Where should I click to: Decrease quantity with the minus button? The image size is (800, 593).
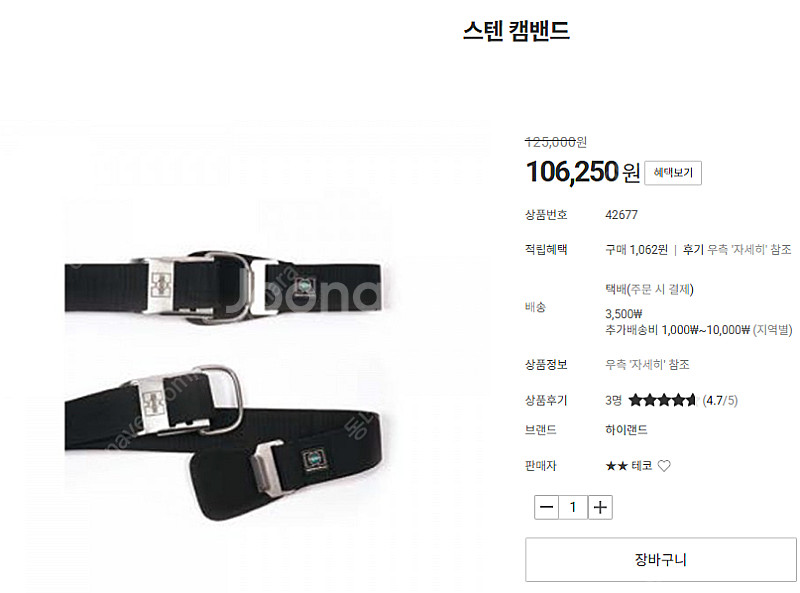pyautogui.click(x=546, y=507)
